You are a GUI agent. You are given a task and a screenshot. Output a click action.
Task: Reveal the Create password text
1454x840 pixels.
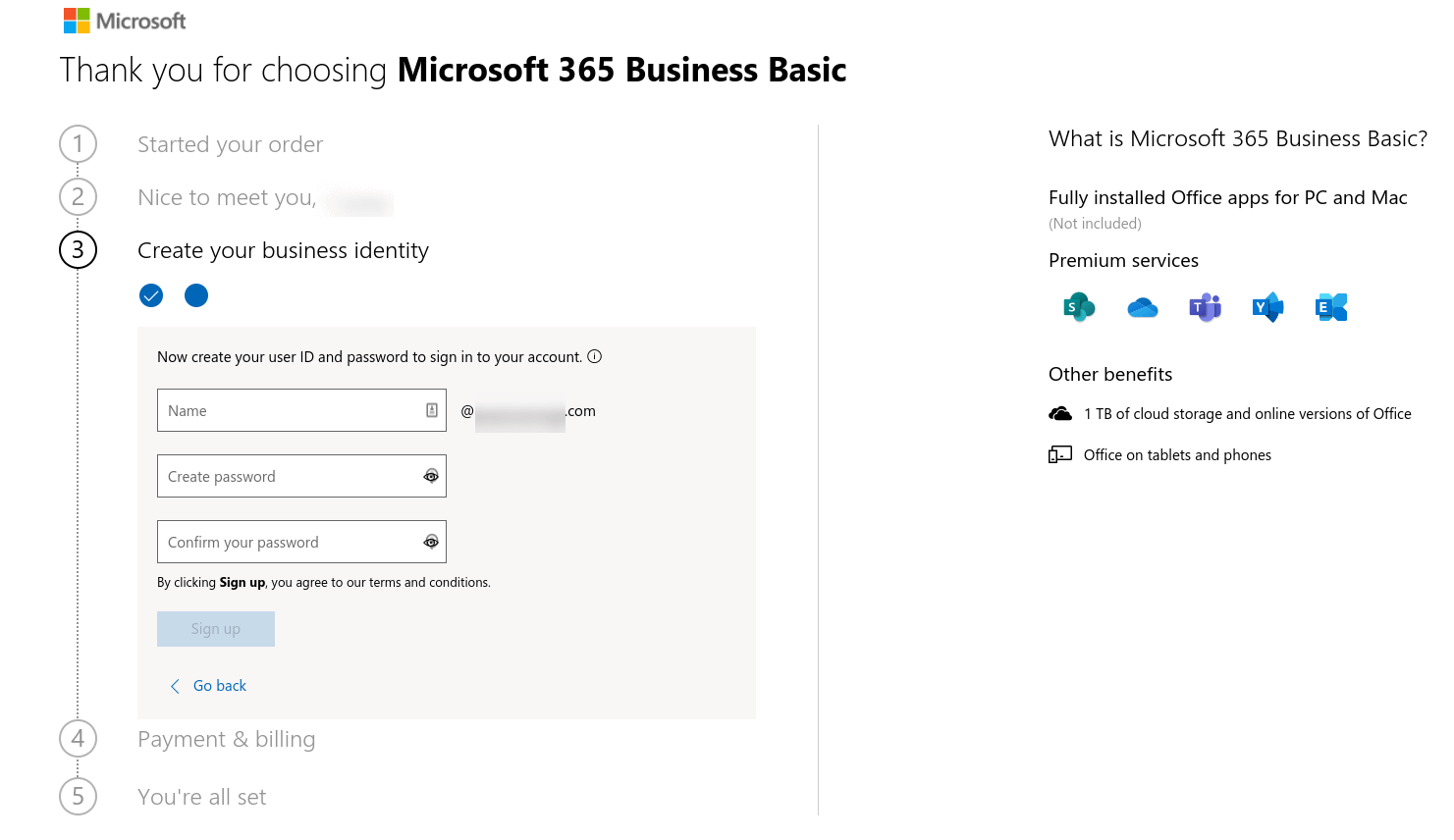[431, 476]
